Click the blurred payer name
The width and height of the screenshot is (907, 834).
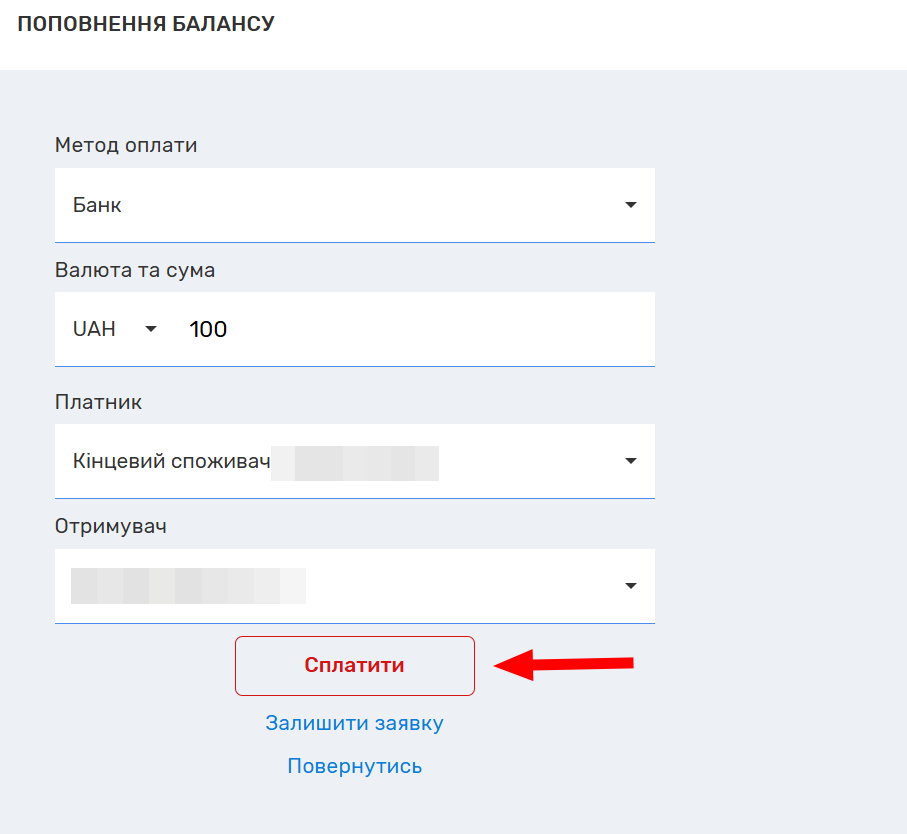pyautogui.click(x=356, y=464)
